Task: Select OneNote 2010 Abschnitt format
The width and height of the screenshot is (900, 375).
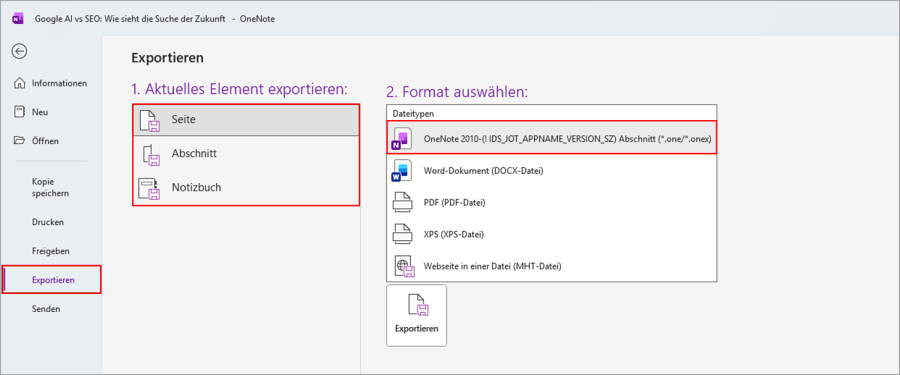Action: [x=552, y=138]
